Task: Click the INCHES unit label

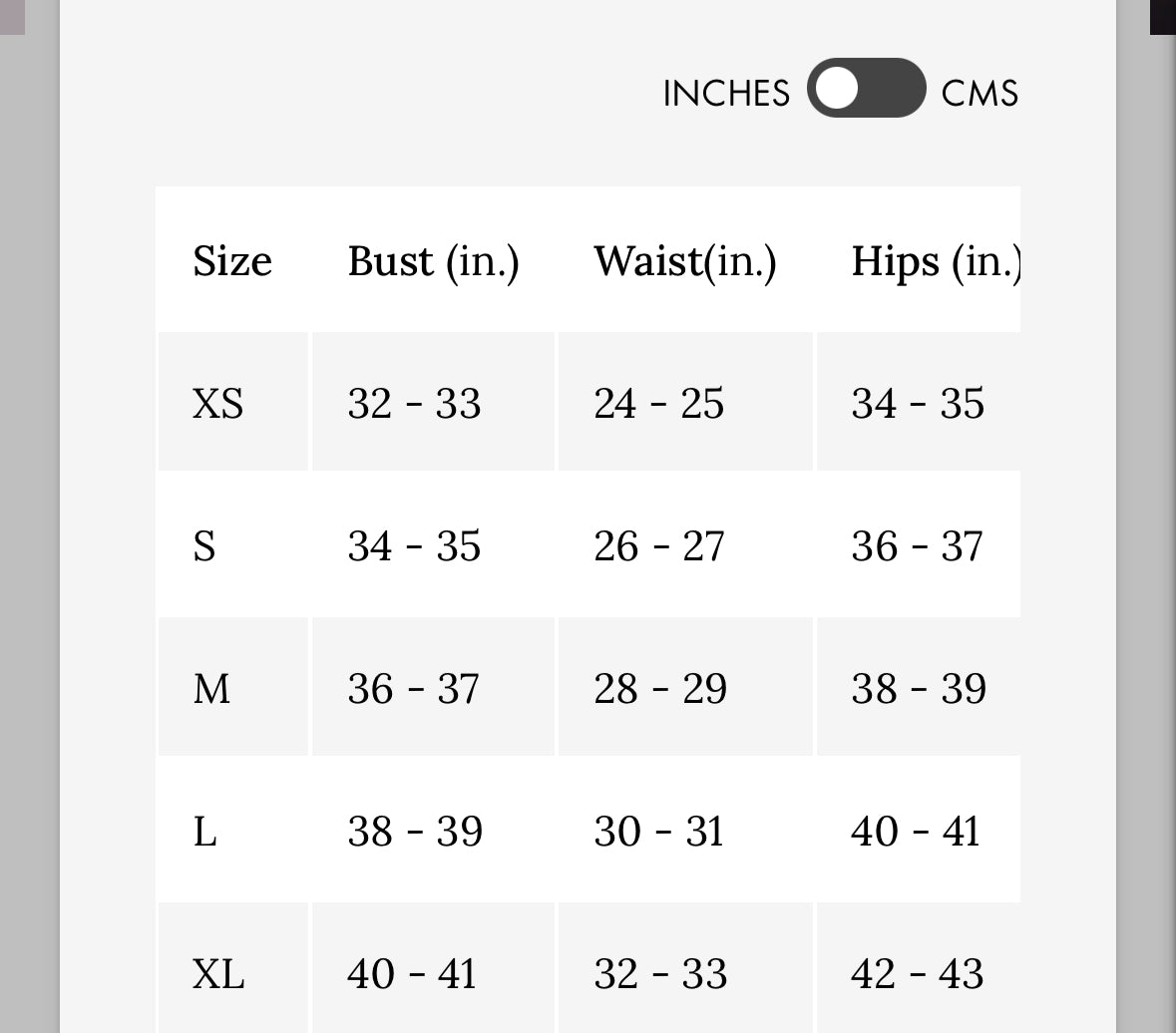Action: click(x=726, y=94)
